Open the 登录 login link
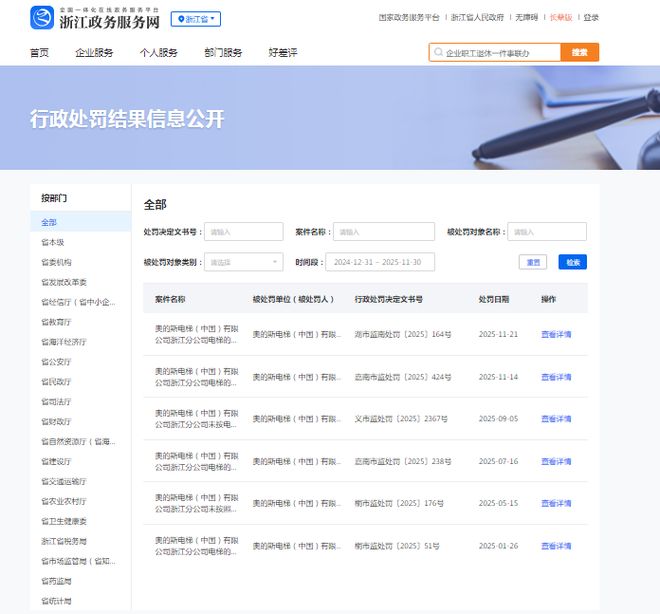Viewport: 660px width, 614px height. click(591, 18)
